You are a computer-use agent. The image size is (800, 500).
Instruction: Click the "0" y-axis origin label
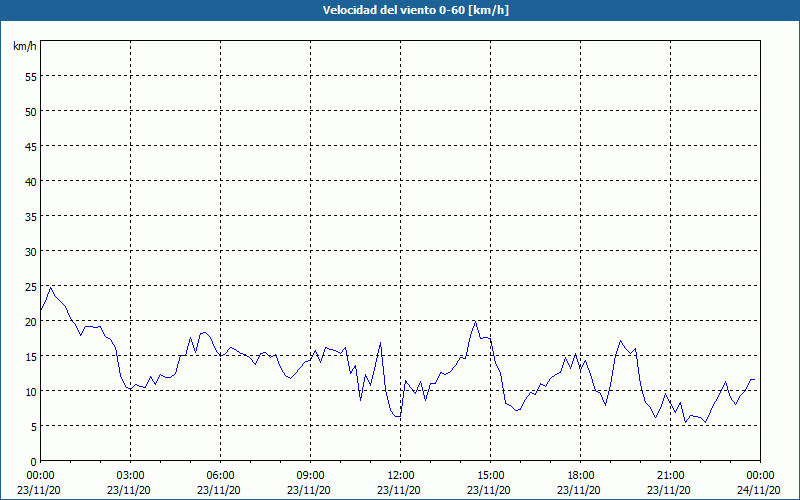[34, 462]
